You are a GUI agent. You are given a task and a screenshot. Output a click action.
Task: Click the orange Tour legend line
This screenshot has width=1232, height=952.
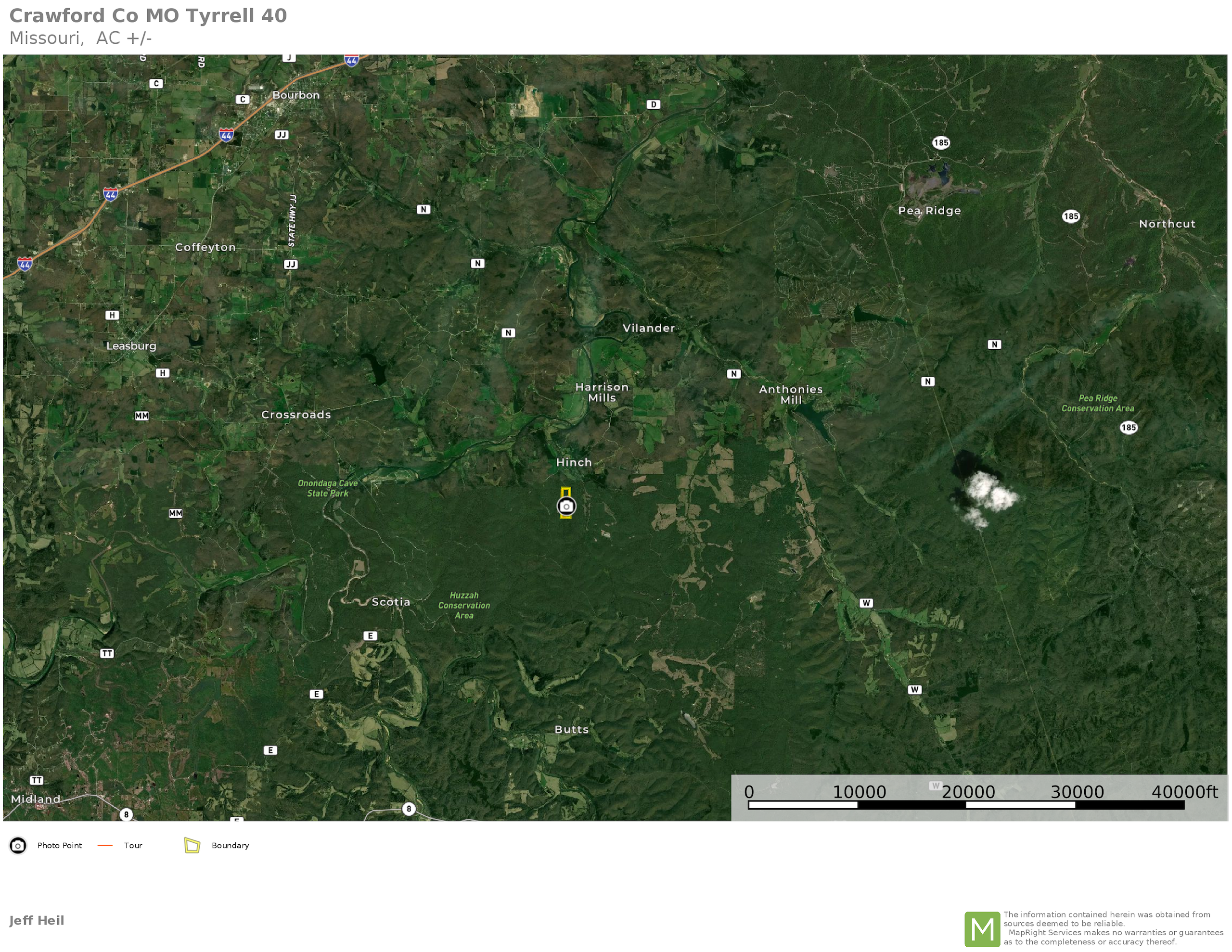point(105,845)
